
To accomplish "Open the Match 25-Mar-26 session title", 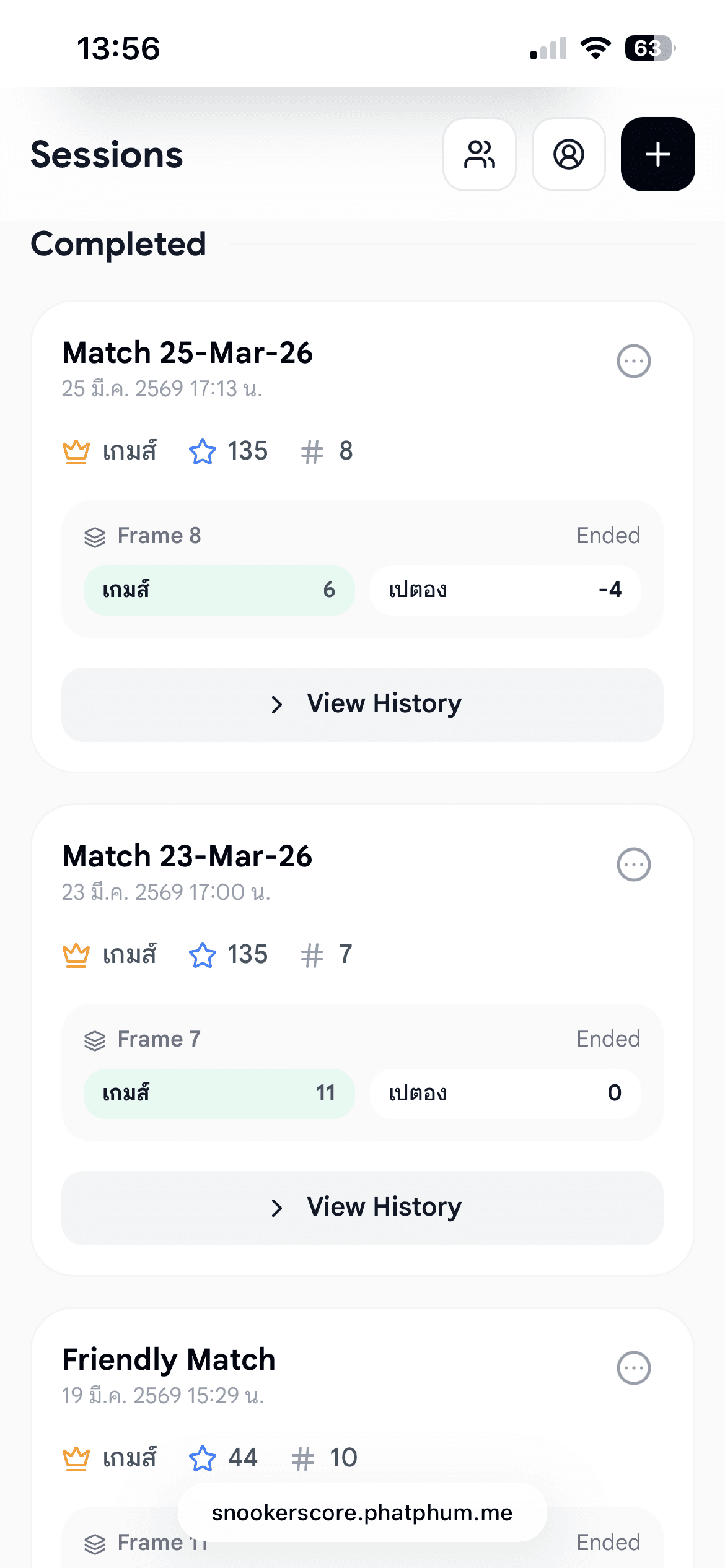I will click(x=187, y=353).
